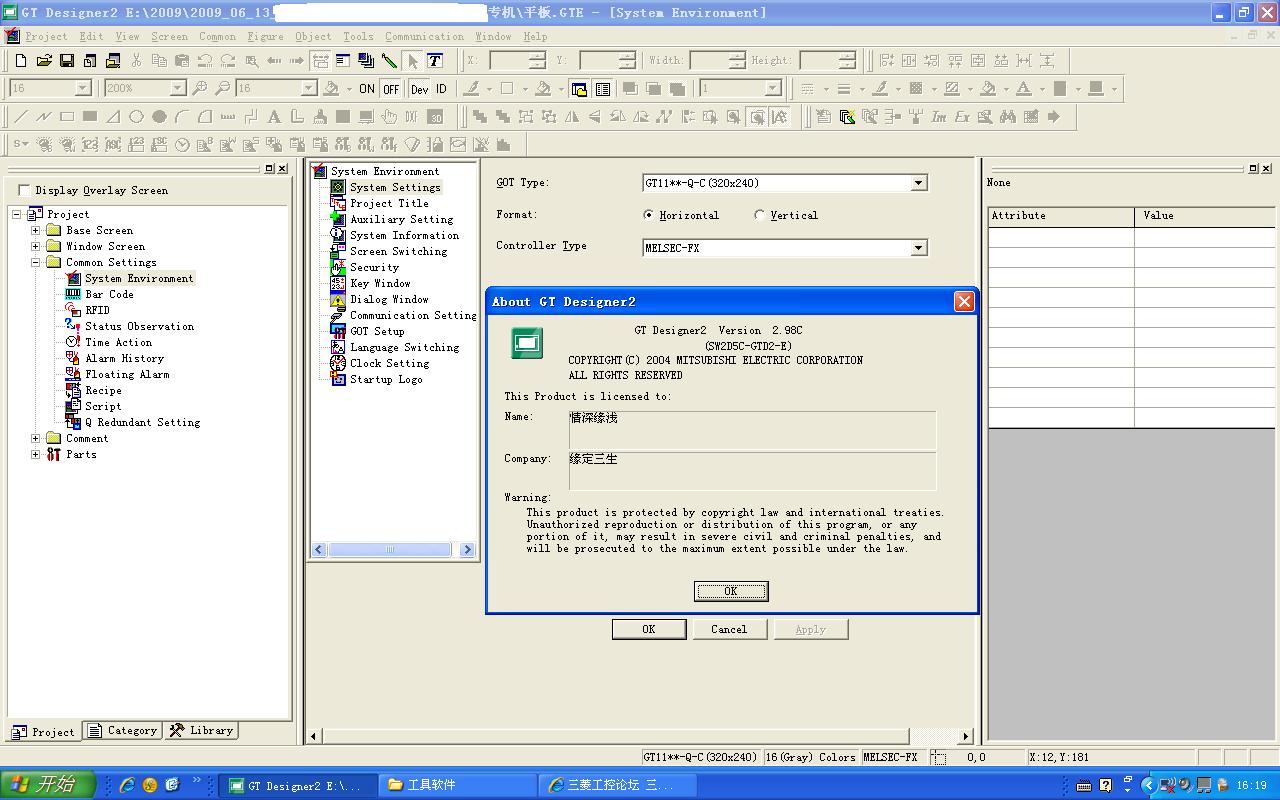Open the GOT Type dropdown

click(918, 183)
